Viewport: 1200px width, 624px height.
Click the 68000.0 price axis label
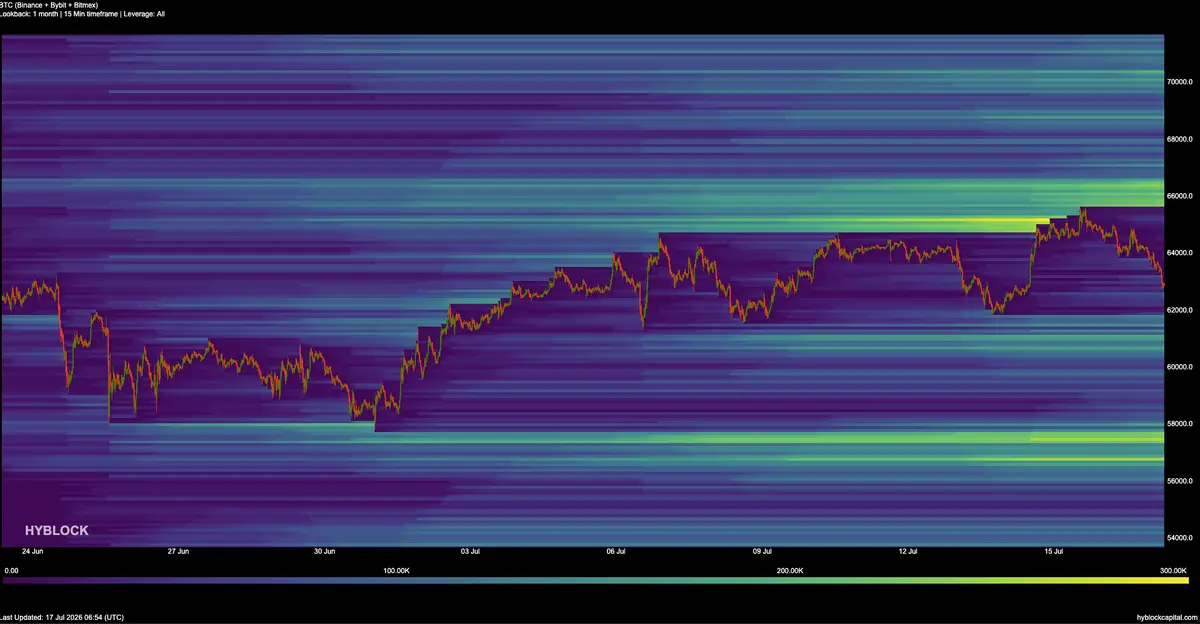[1182, 139]
